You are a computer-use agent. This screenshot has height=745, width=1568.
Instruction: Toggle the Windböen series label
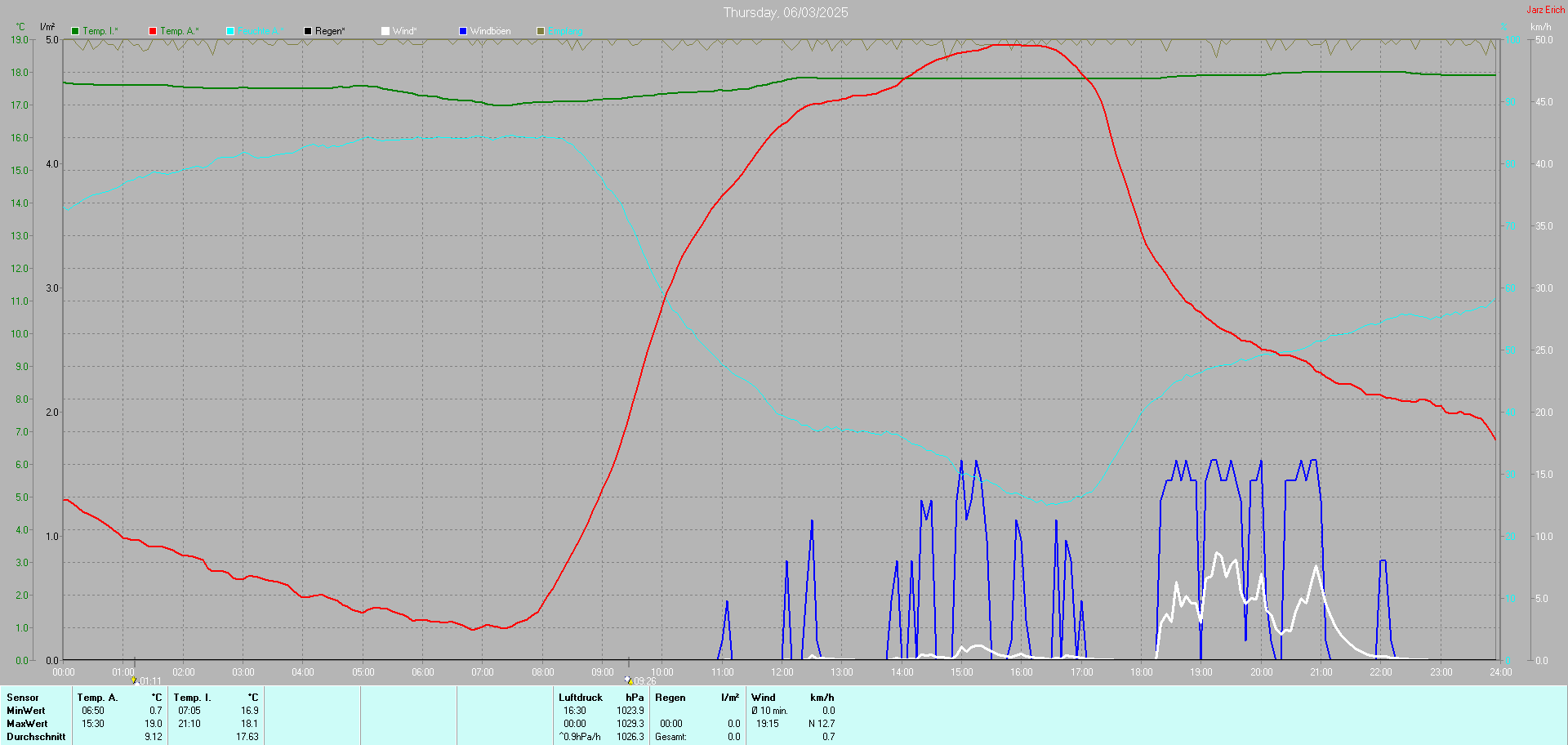[x=491, y=31]
